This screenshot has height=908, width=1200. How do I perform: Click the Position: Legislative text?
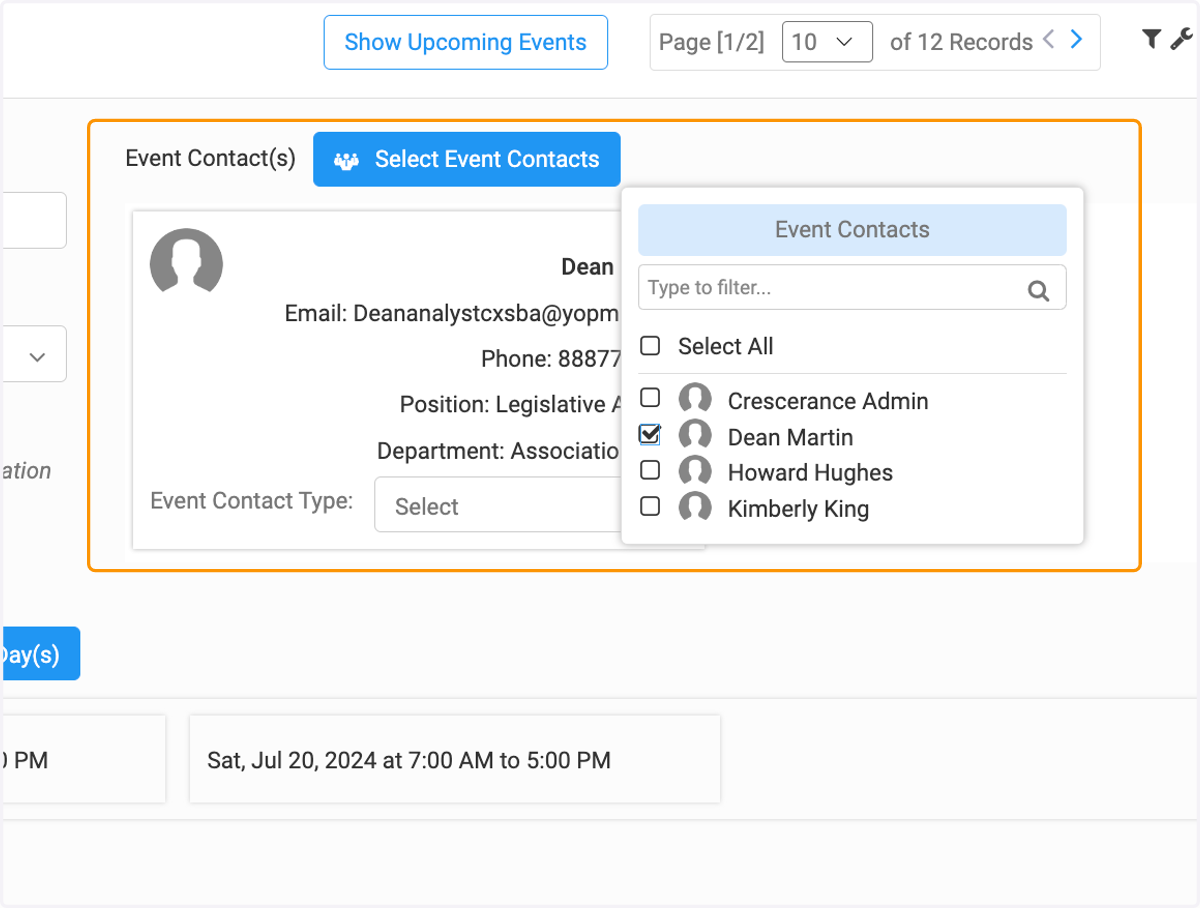tap(509, 405)
